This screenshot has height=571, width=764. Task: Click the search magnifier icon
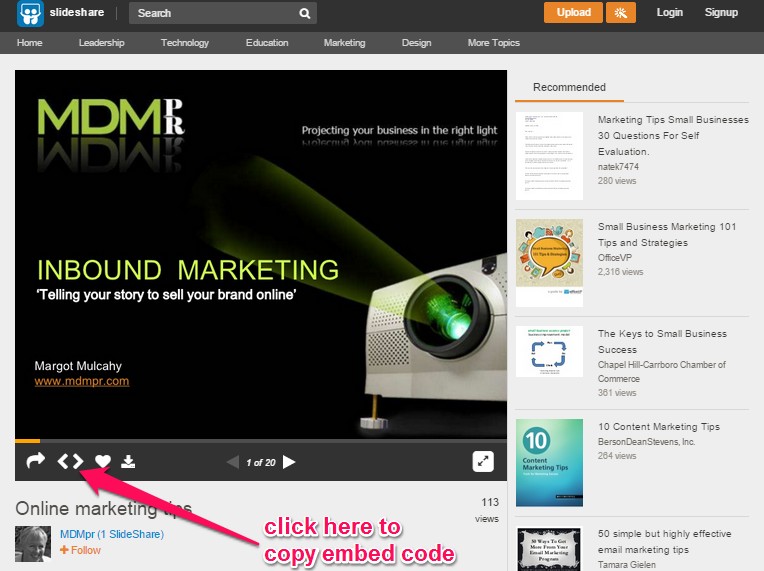point(305,14)
